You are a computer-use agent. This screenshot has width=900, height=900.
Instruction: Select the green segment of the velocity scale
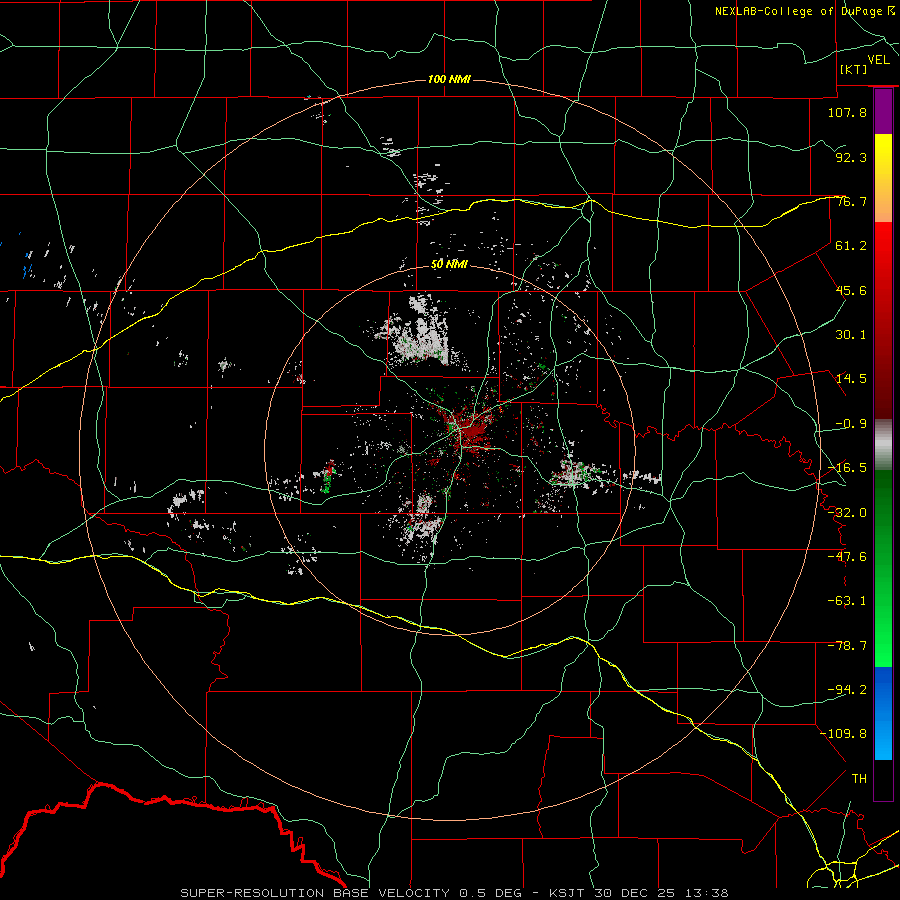[x=883, y=568]
